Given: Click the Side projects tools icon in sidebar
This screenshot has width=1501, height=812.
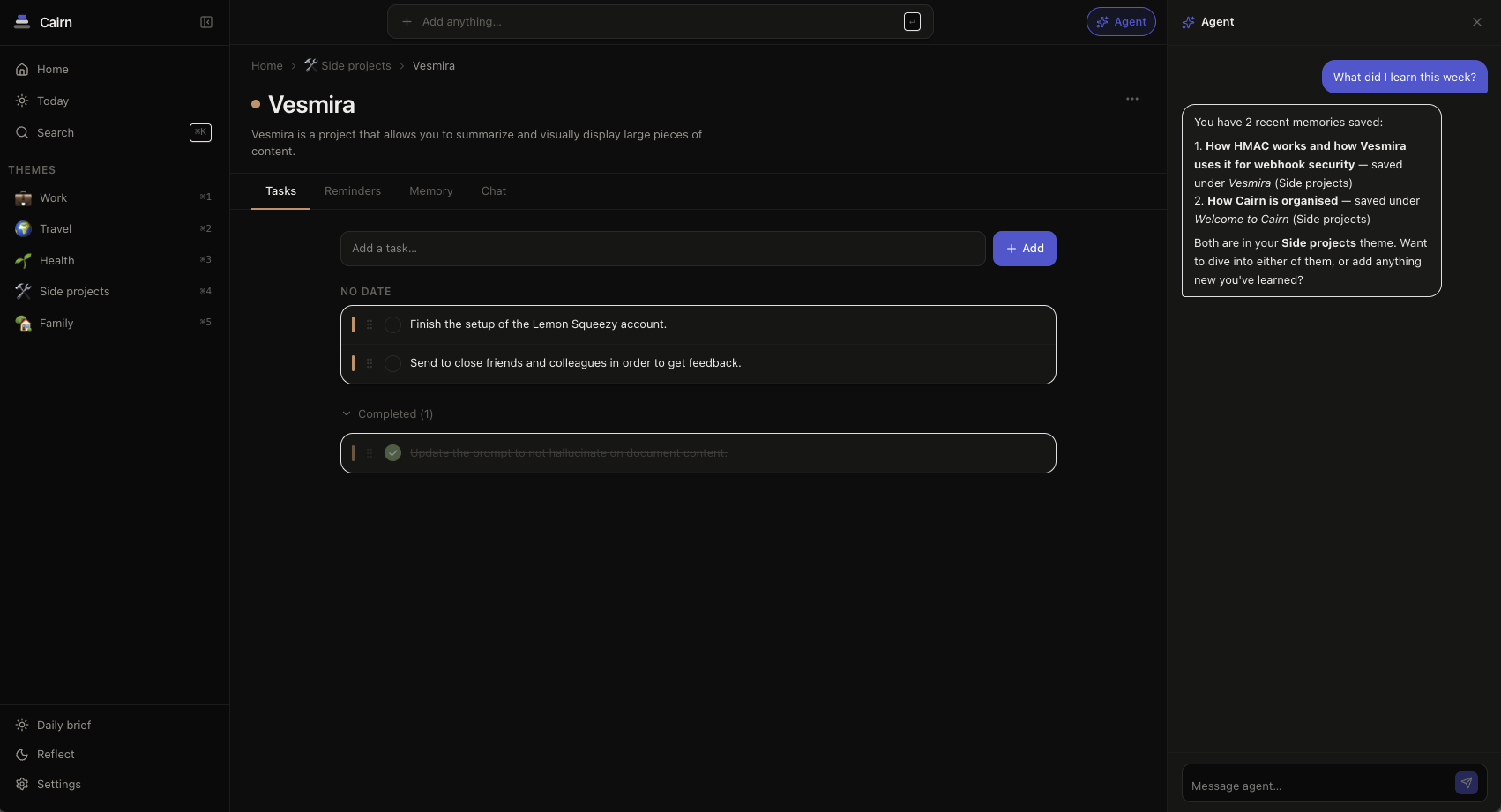Looking at the screenshot, I should (x=24, y=291).
